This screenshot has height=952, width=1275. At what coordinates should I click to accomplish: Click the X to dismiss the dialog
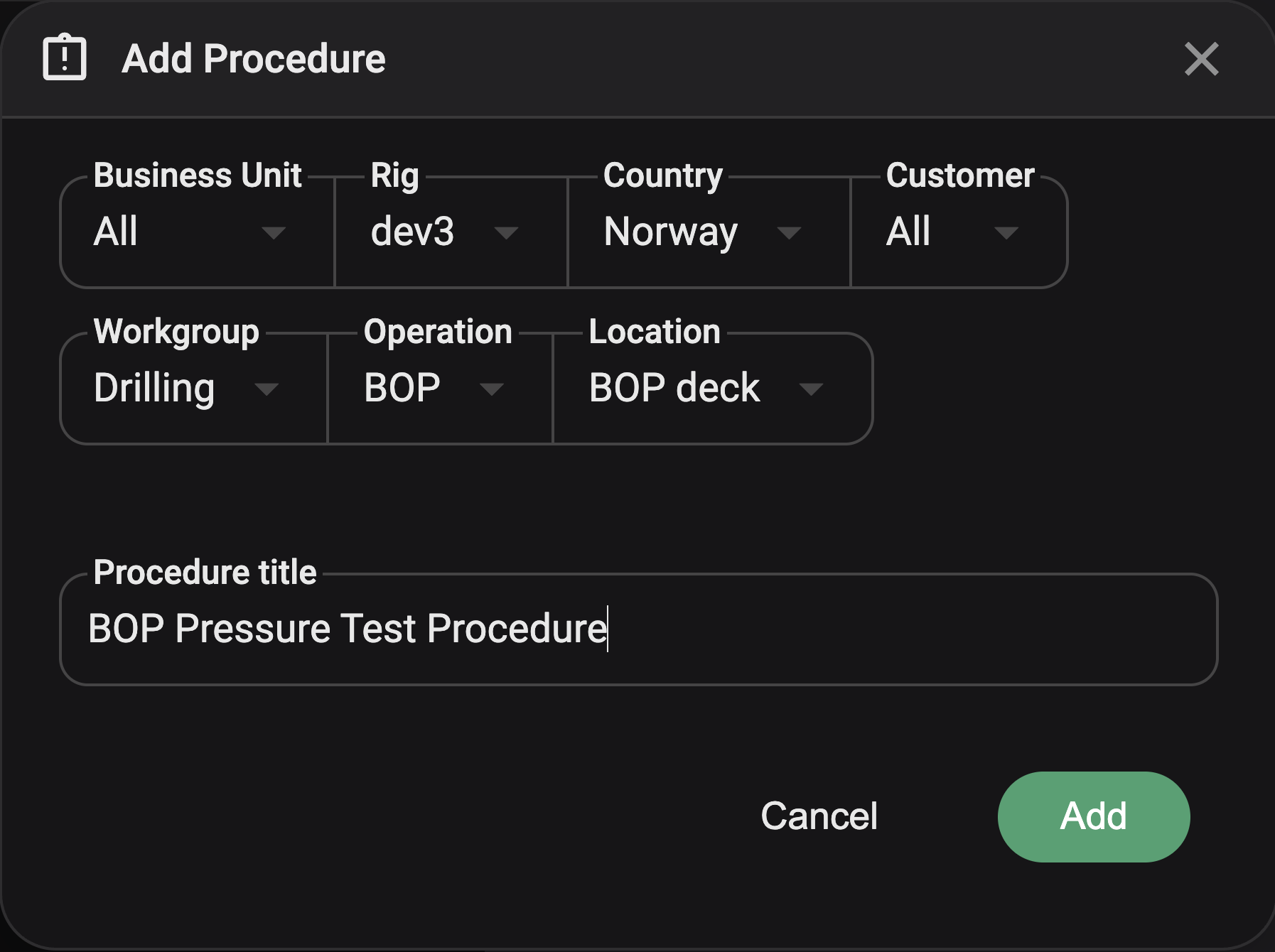[1201, 60]
